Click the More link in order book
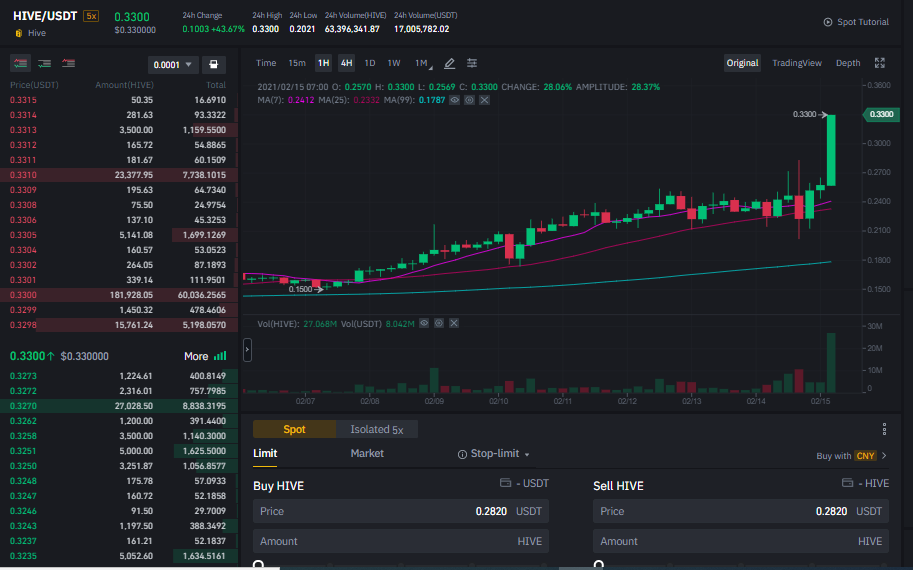 (196, 356)
